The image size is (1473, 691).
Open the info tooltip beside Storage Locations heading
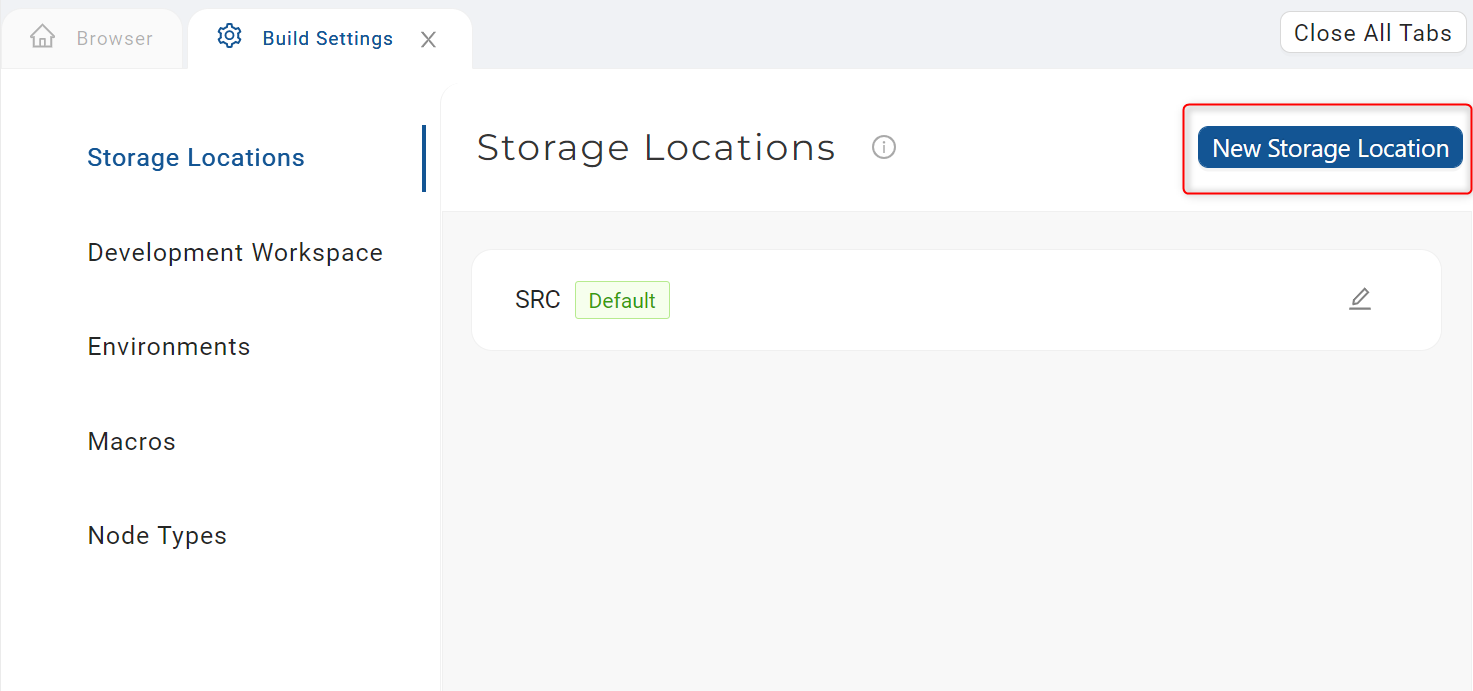884,147
